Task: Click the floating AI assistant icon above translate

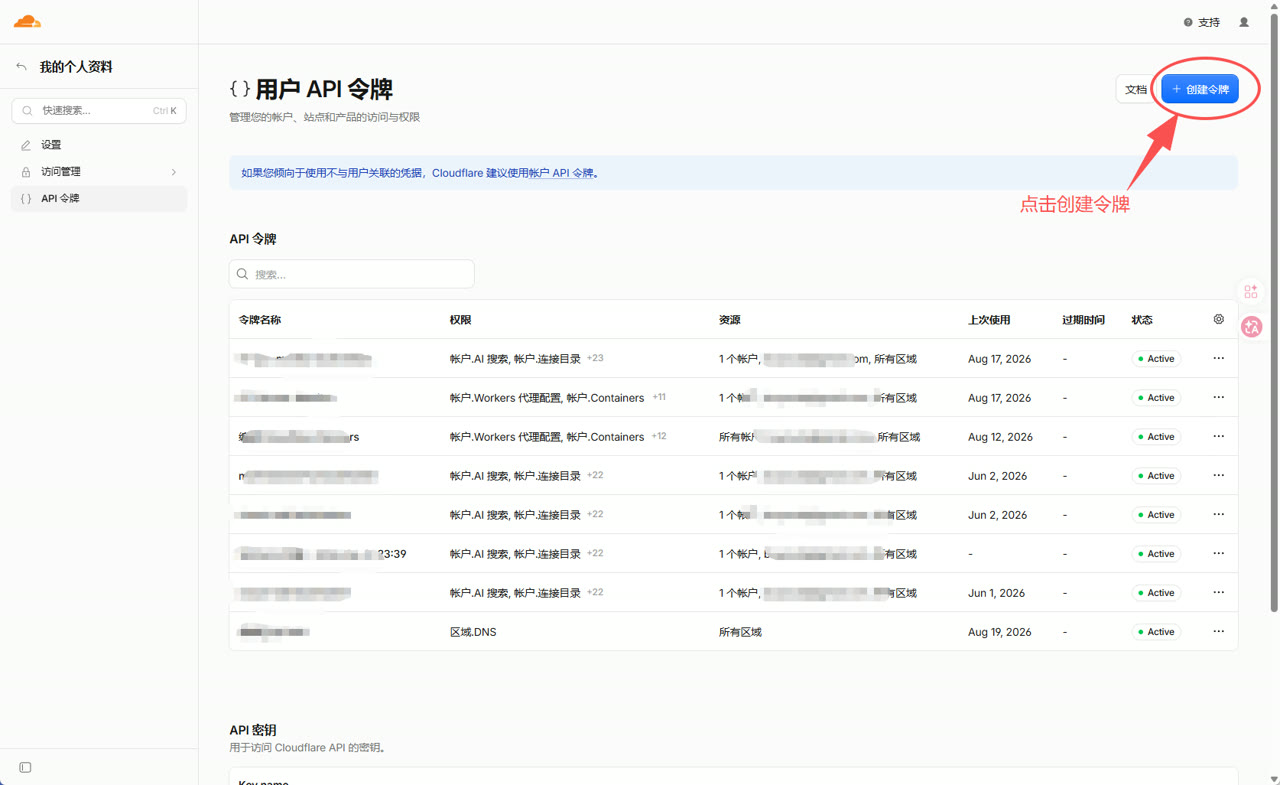Action: tap(1251, 291)
